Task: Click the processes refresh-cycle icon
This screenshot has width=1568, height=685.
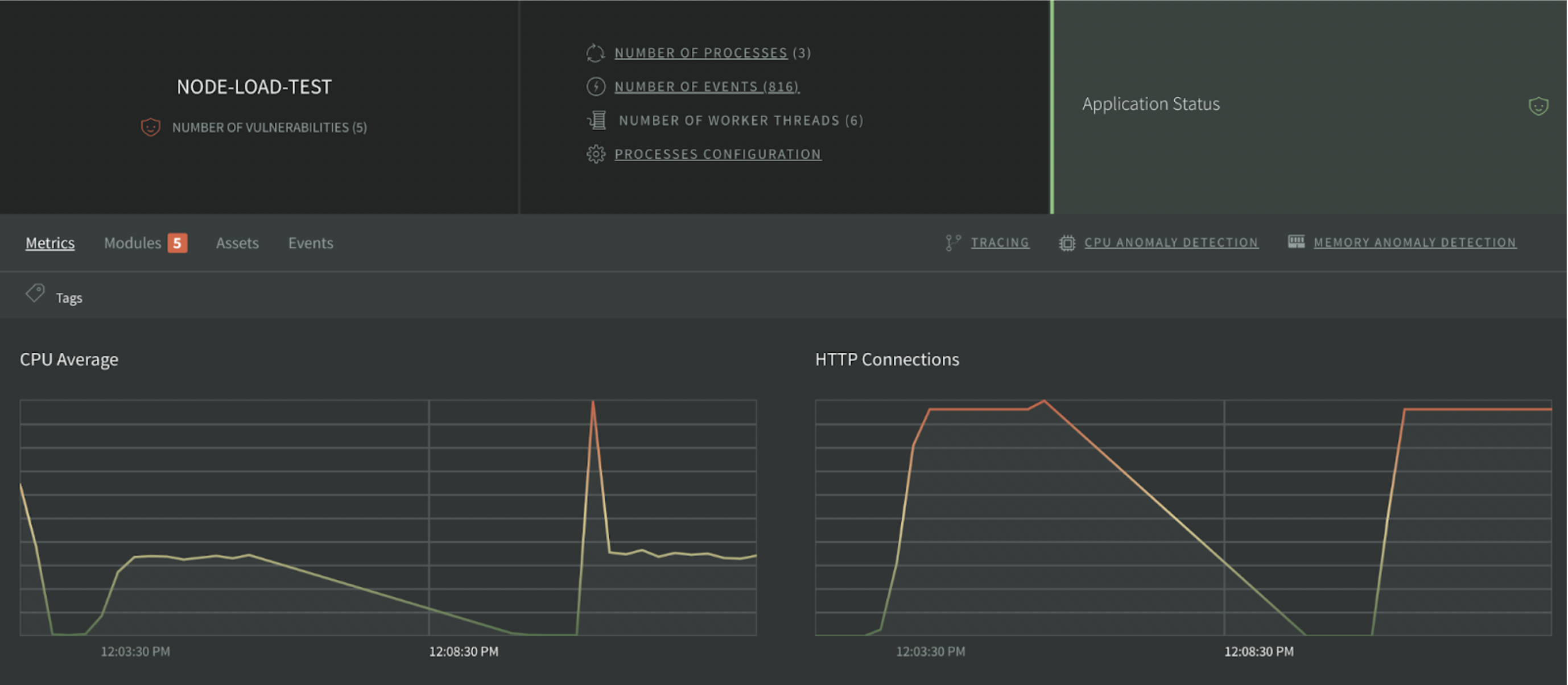Action: click(595, 53)
